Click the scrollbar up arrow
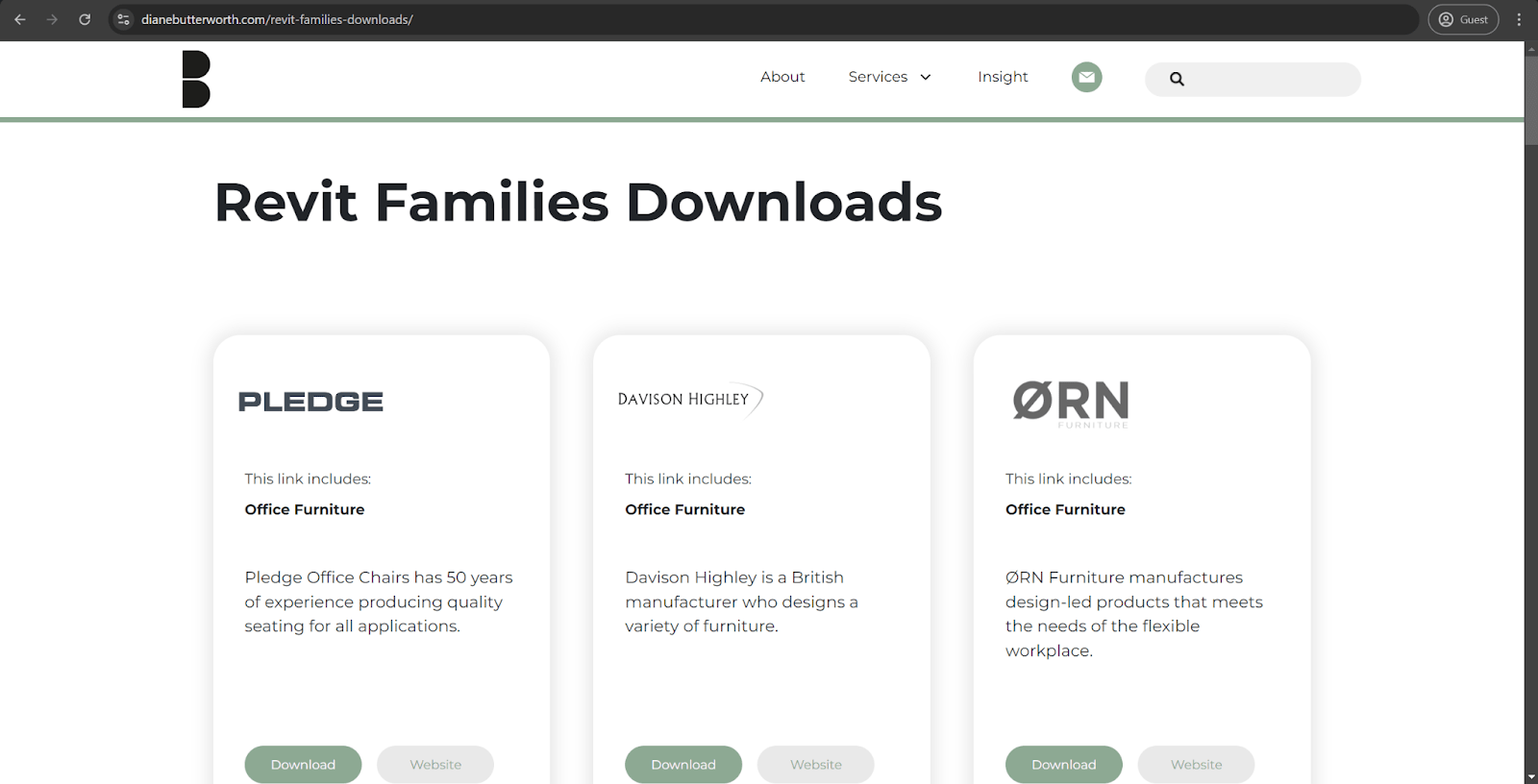The height and width of the screenshot is (784, 1538). point(1531,48)
